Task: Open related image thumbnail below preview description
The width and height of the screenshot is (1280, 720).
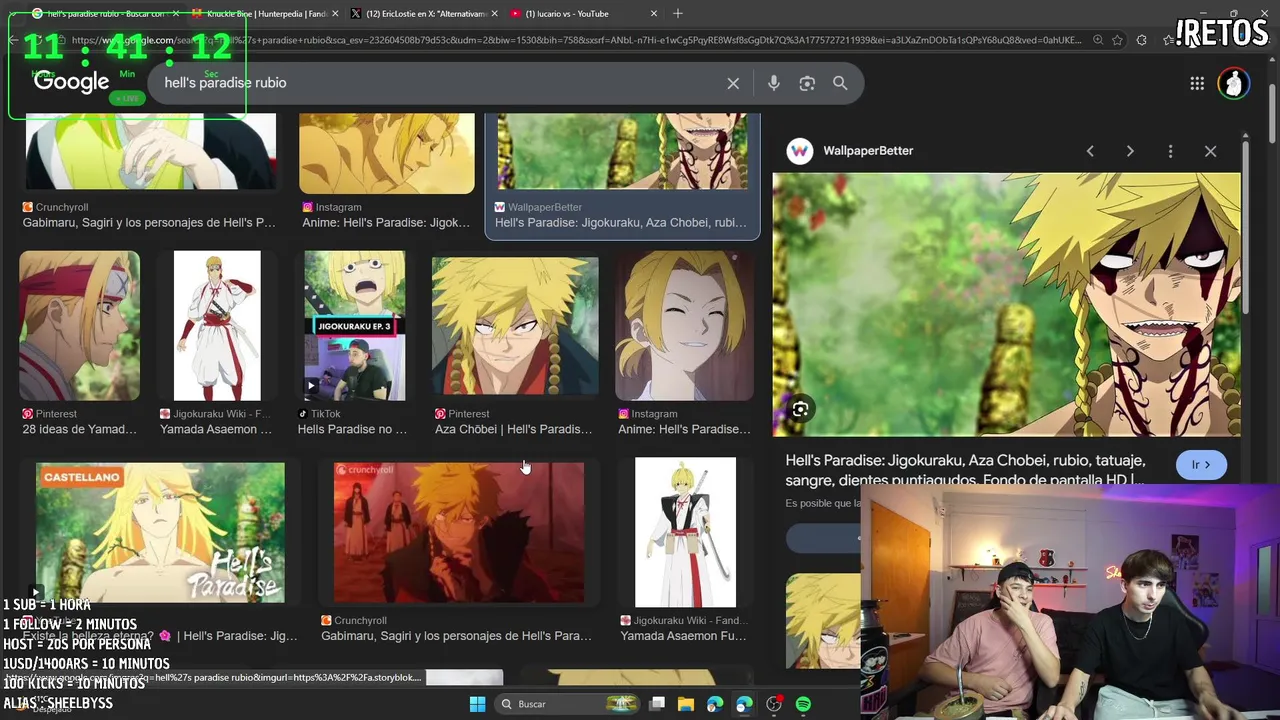Action: click(x=823, y=620)
